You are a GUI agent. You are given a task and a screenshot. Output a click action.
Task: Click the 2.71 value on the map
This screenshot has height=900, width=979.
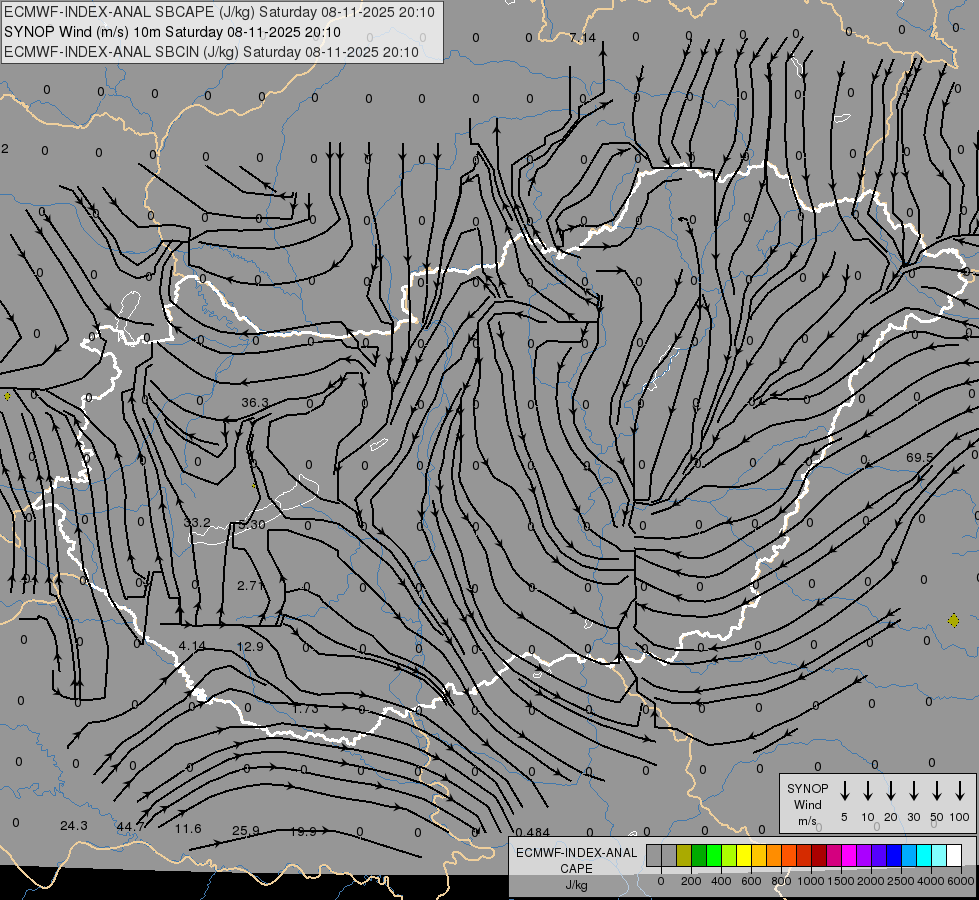click(250, 585)
